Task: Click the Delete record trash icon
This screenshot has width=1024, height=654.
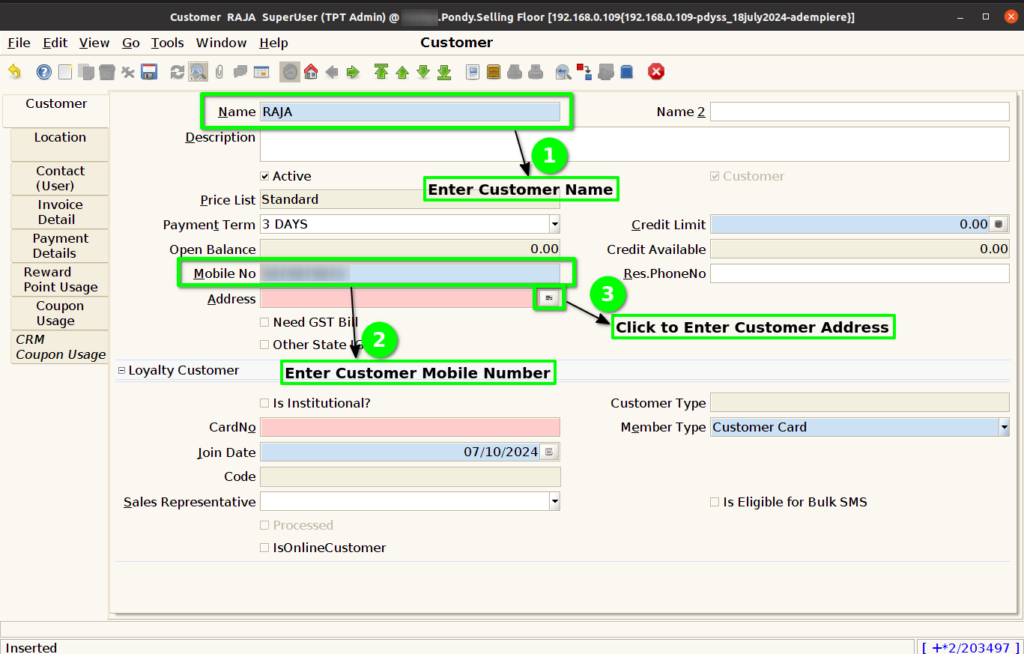Action: pos(106,72)
